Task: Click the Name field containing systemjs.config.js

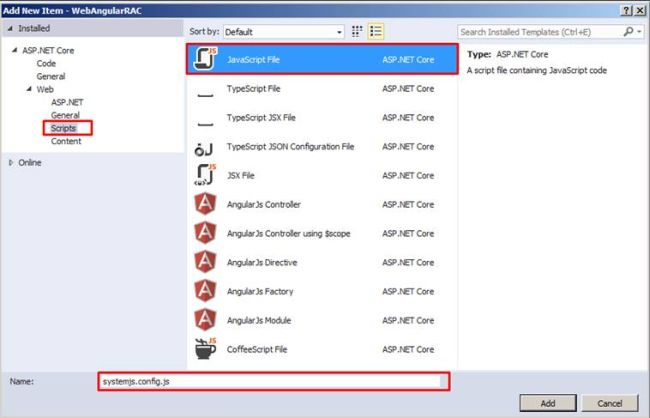Action: tap(274, 382)
